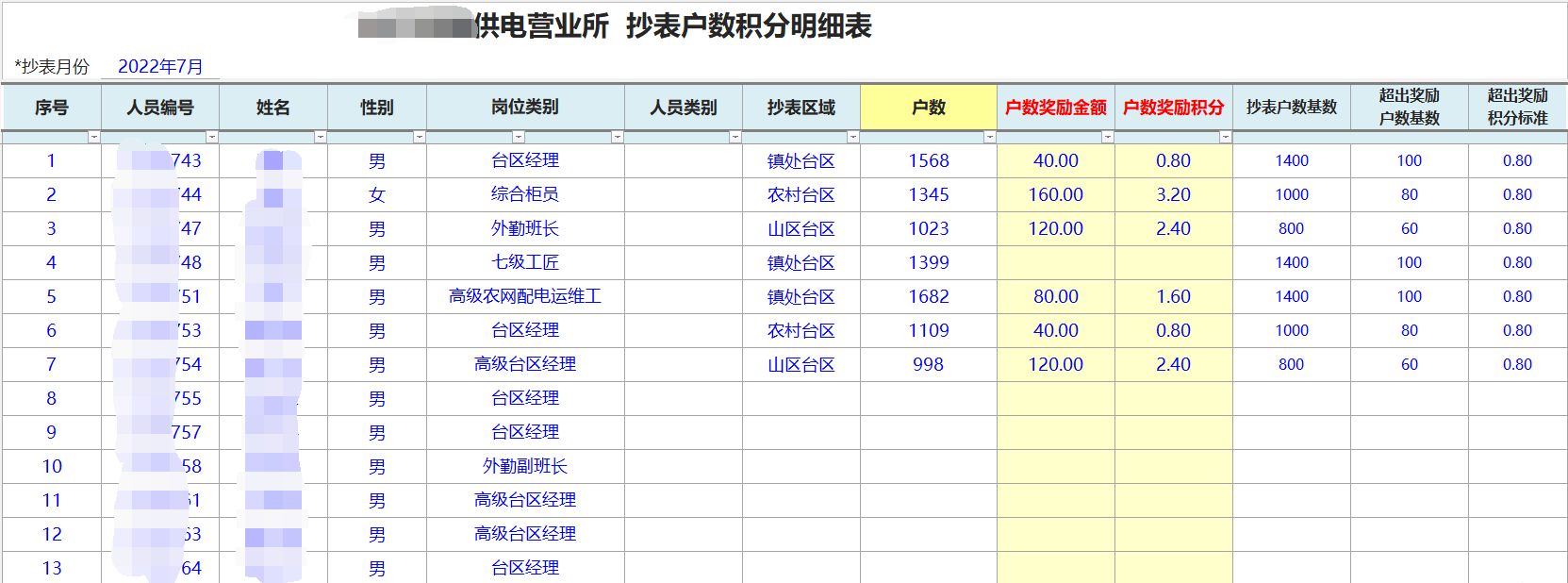Screen dimensions: 1568x583
Task: Open the 性别 filter dropdown arrow
Action: 419,138
